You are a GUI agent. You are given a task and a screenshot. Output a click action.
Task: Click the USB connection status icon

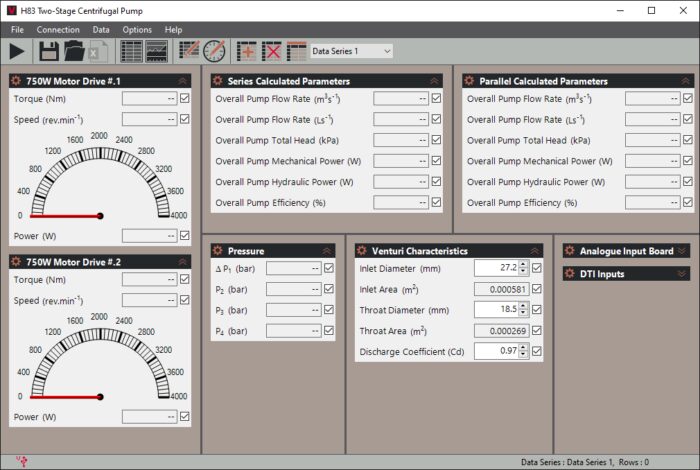click(22, 461)
